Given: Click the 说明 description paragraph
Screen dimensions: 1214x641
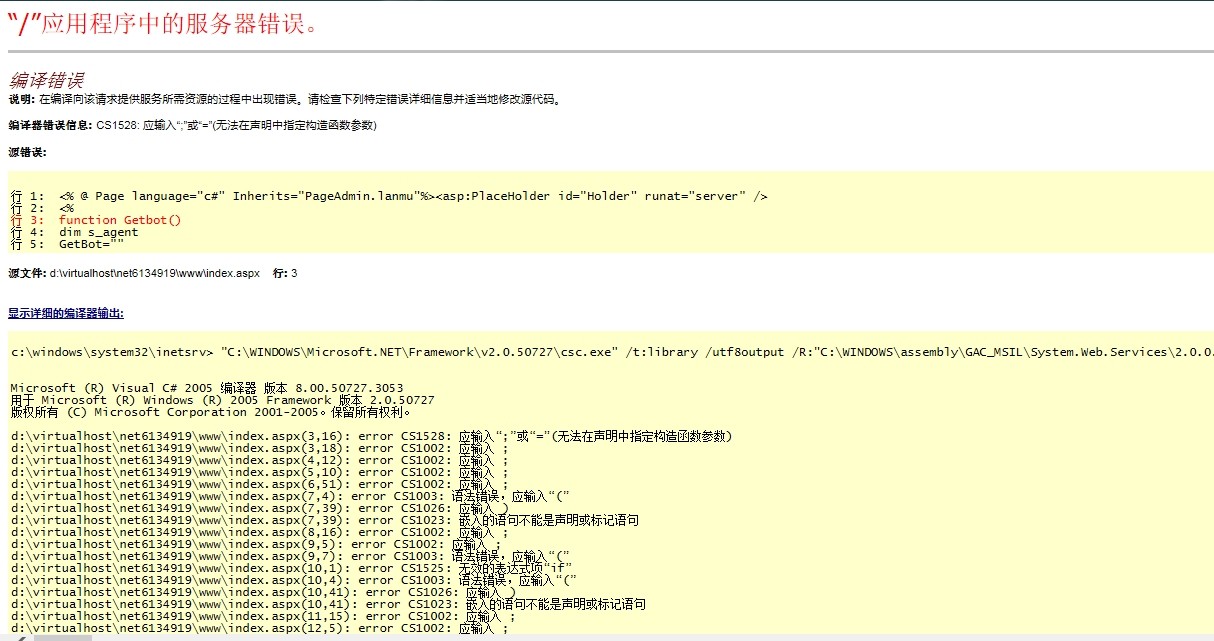Looking at the screenshot, I should 300,99.
